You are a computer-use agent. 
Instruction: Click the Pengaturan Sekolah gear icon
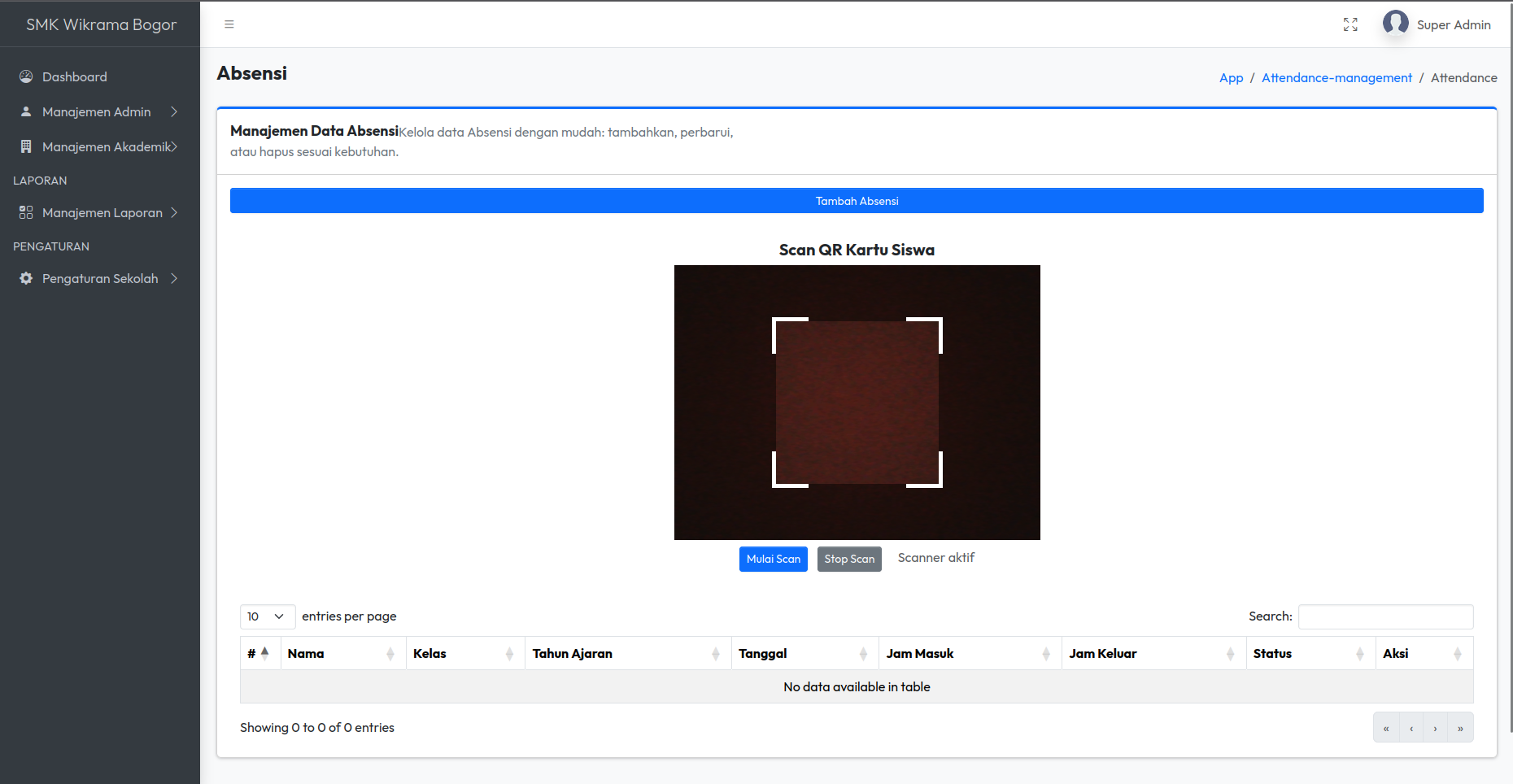click(26, 278)
